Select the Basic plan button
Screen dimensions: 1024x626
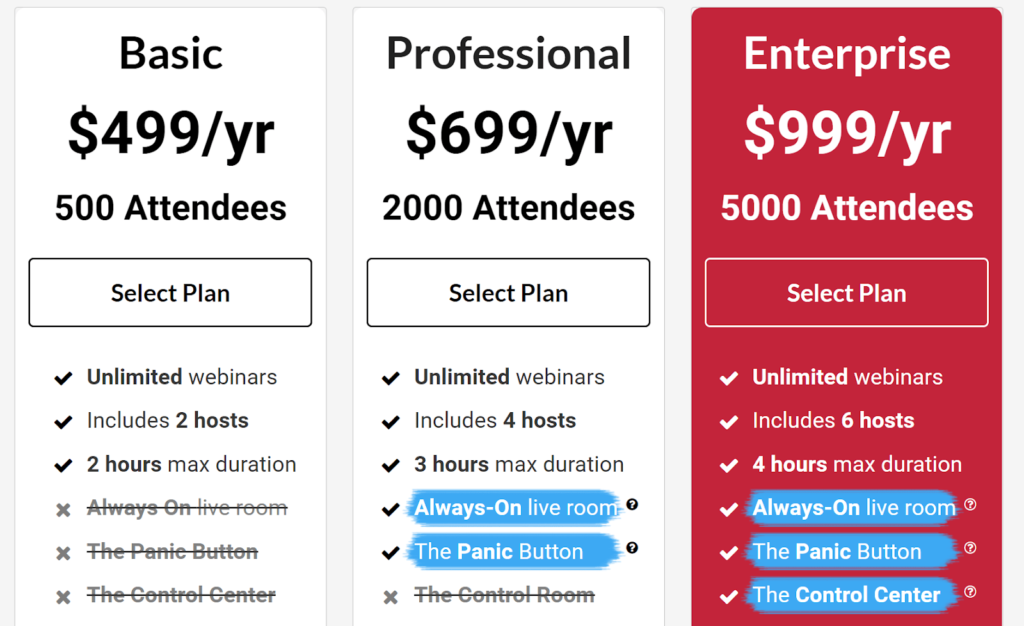pyautogui.click(x=170, y=292)
